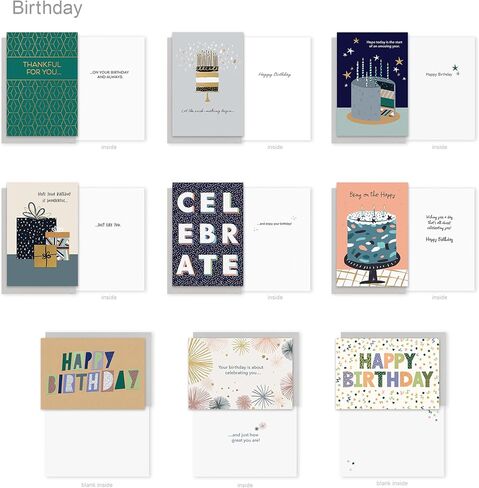479x488 pixels.
Task: Click 'blank inside' label under confetti card
Action: tap(392, 483)
